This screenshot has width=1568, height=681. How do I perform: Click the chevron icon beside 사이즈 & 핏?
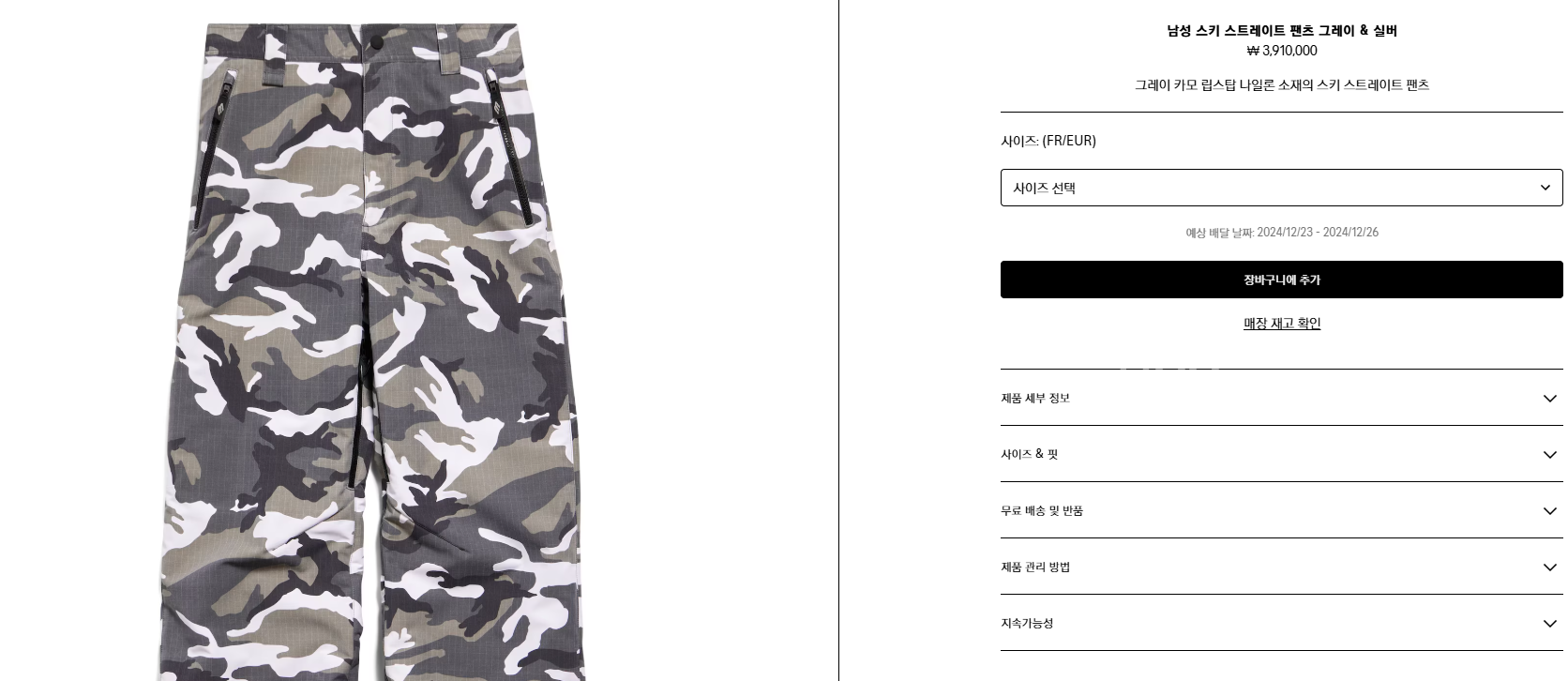pos(1549,455)
